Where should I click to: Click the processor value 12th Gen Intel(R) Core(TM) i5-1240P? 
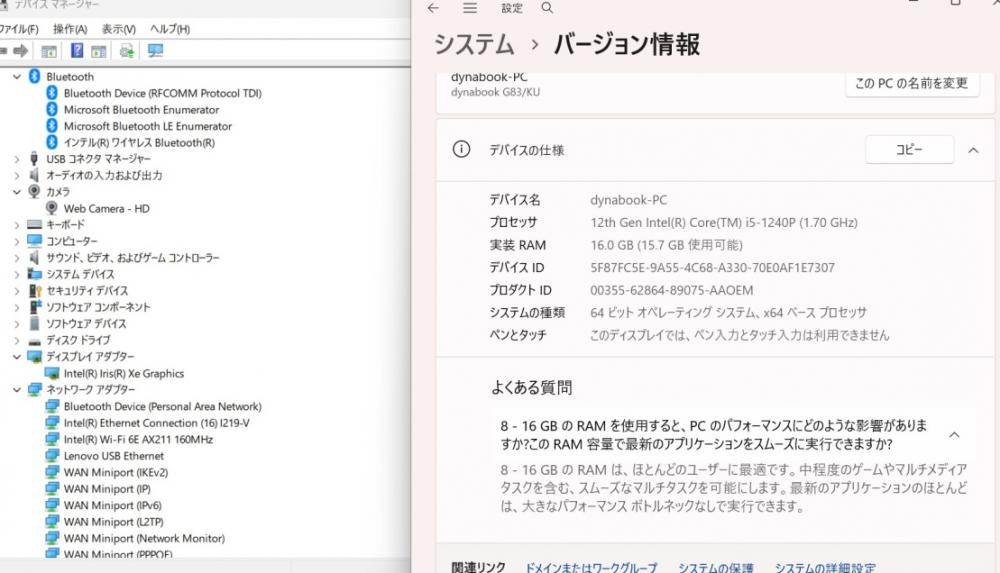[x=724, y=223]
